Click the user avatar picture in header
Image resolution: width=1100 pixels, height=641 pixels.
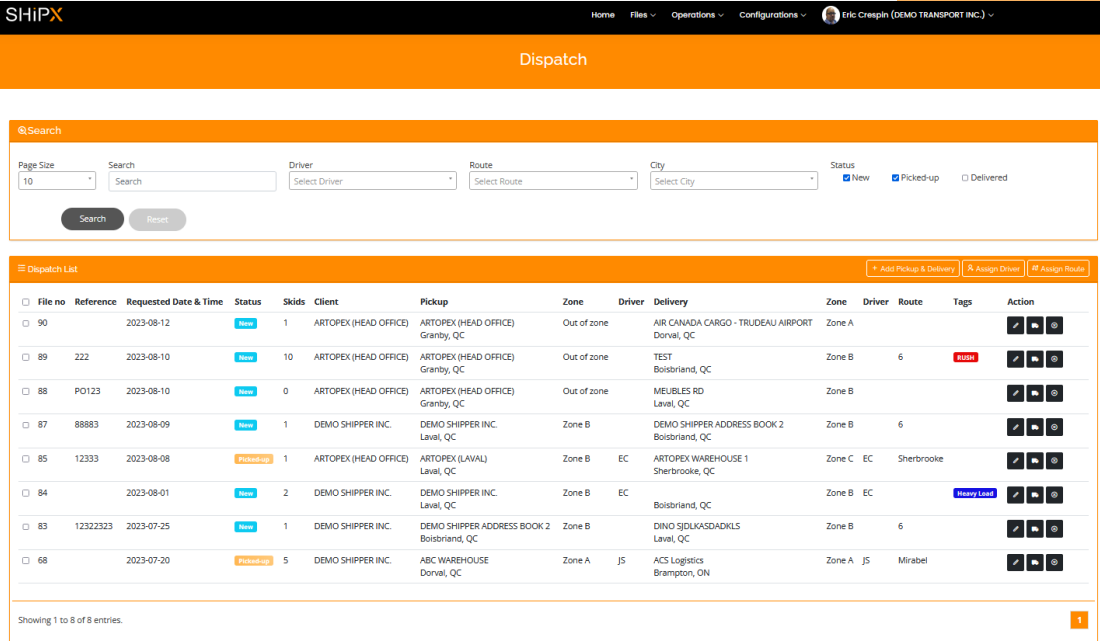[x=831, y=15]
